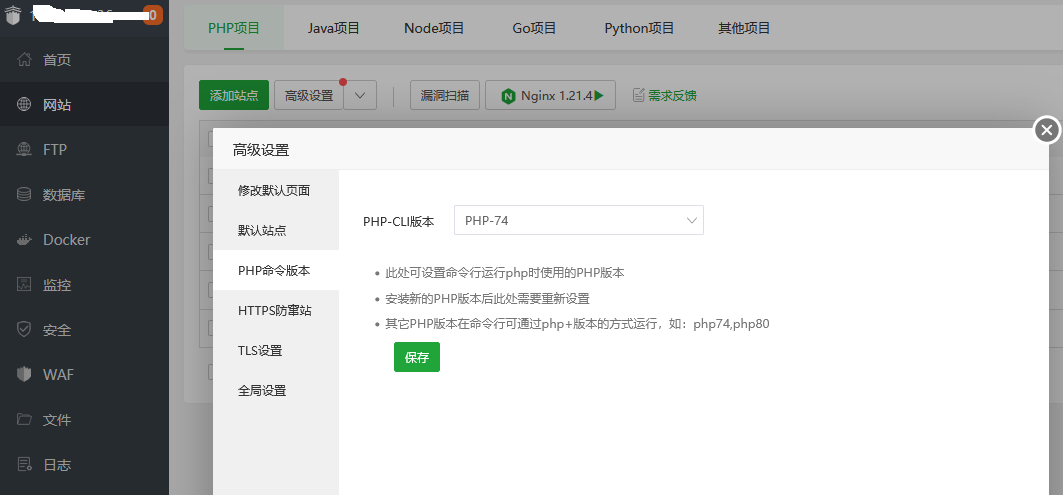Viewport: 1063px width, 495px height.
Task: Click the green 保存 button
Action: coord(416,357)
